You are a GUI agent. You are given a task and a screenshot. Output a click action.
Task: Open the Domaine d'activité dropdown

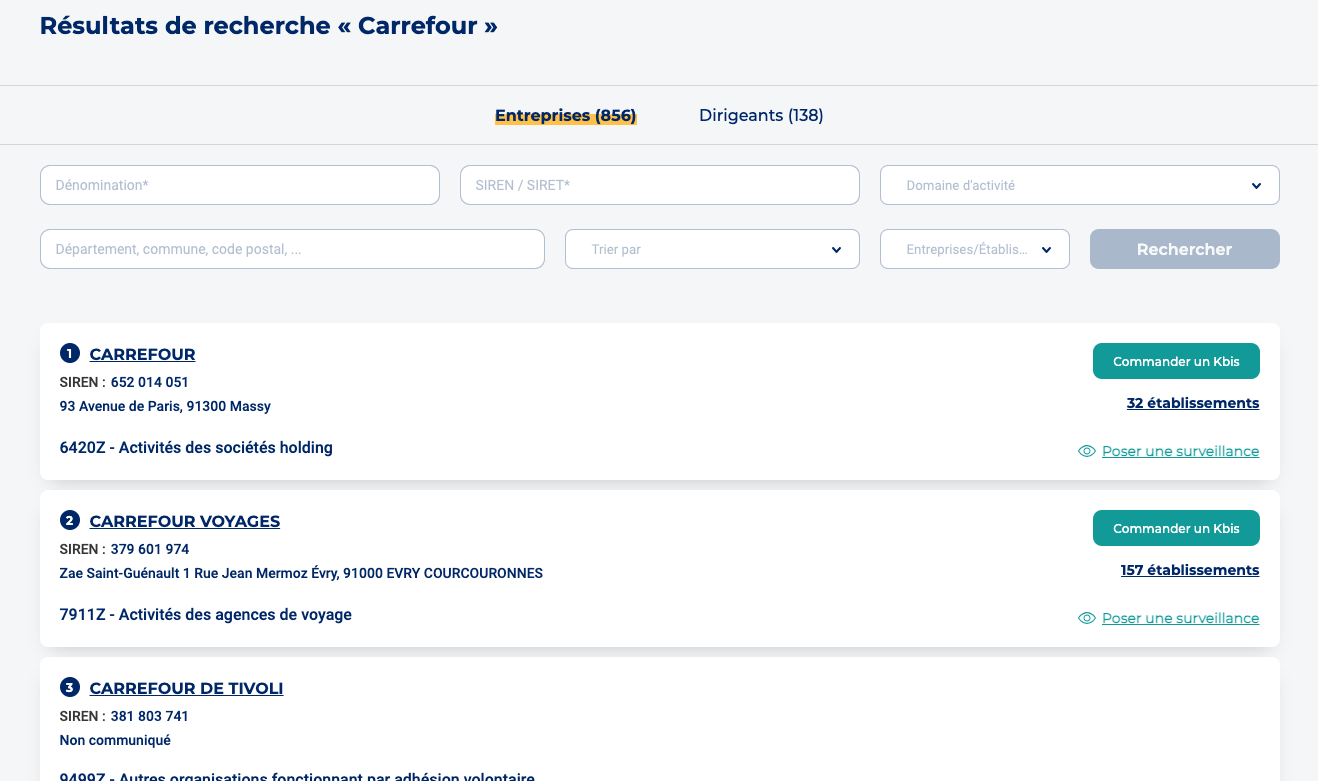pyautogui.click(x=1080, y=185)
